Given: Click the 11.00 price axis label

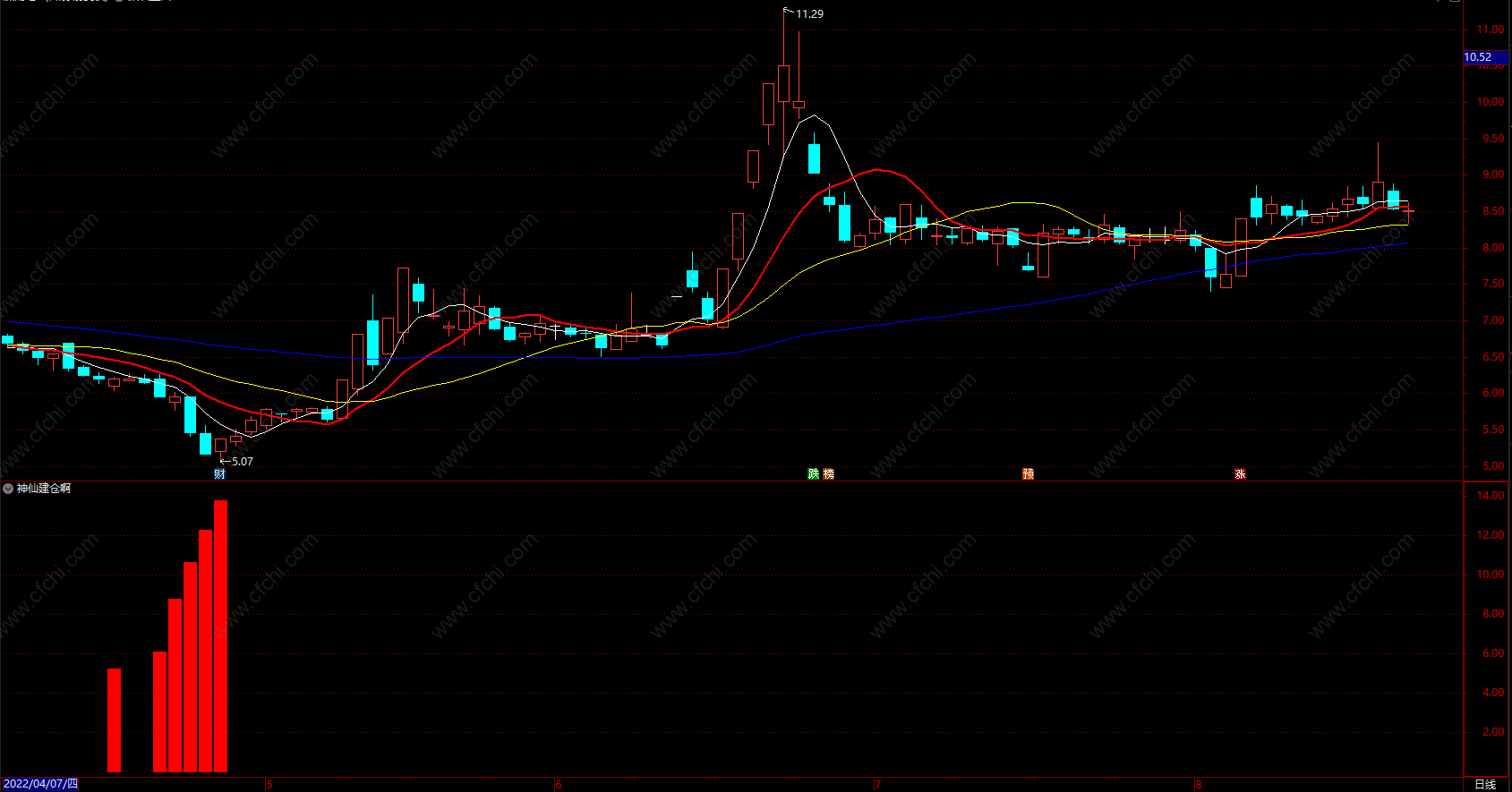Looking at the screenshot, I should (1491, 30).
